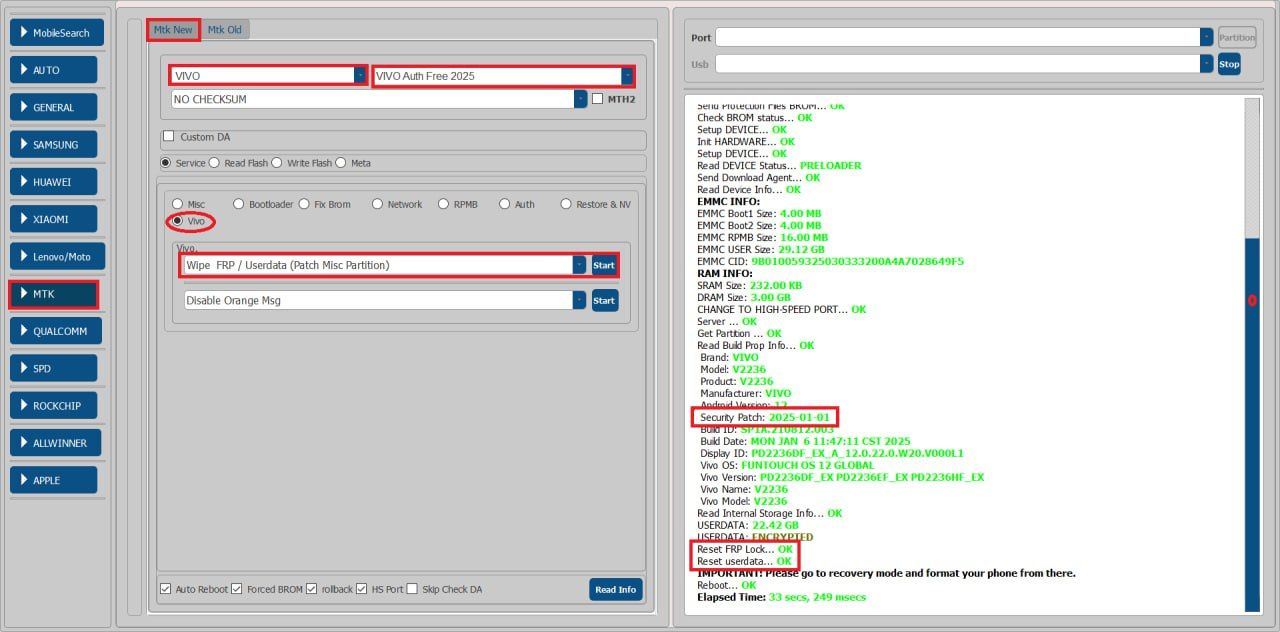Screen dimensions: 1280x632
Task: Click the Partition button
Action: 1237,38
